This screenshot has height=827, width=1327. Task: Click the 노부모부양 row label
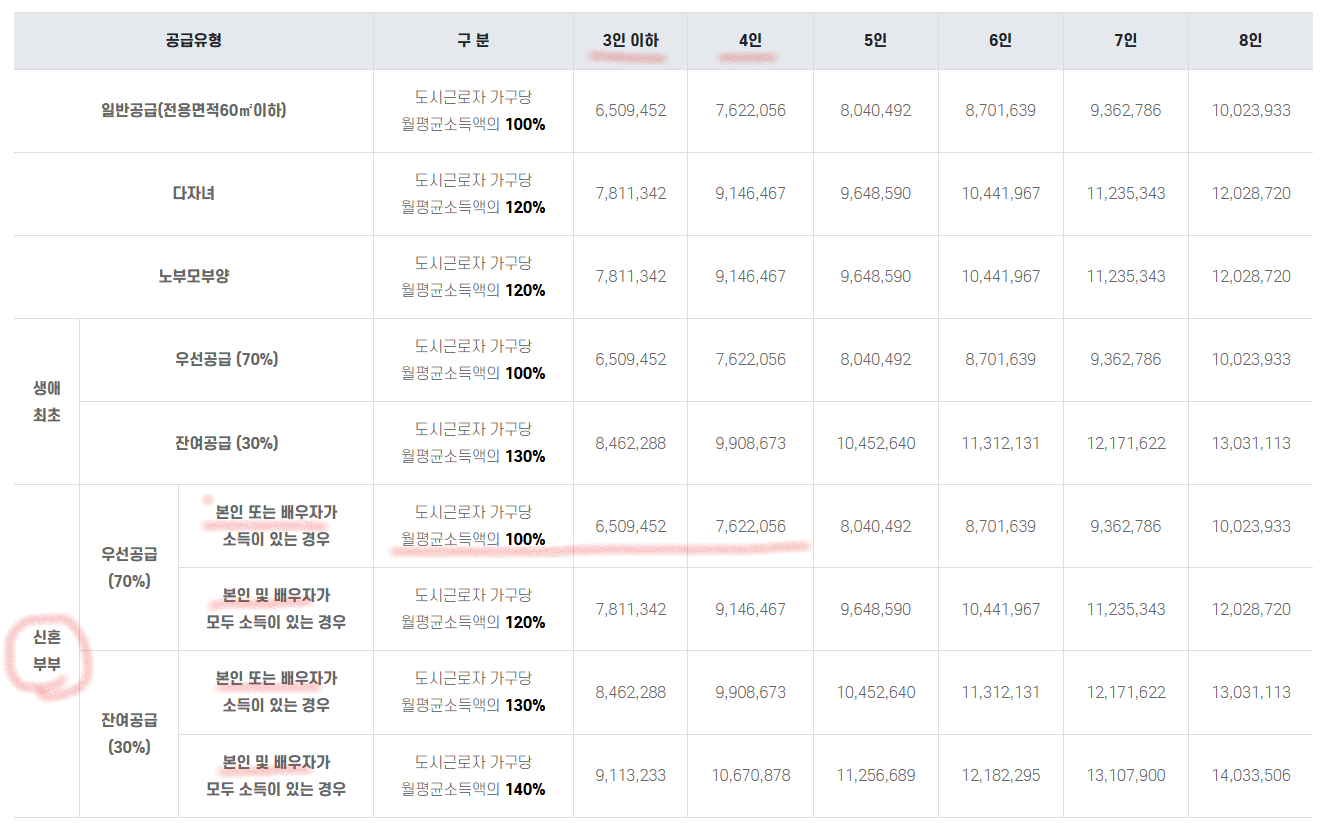point(191,277)
